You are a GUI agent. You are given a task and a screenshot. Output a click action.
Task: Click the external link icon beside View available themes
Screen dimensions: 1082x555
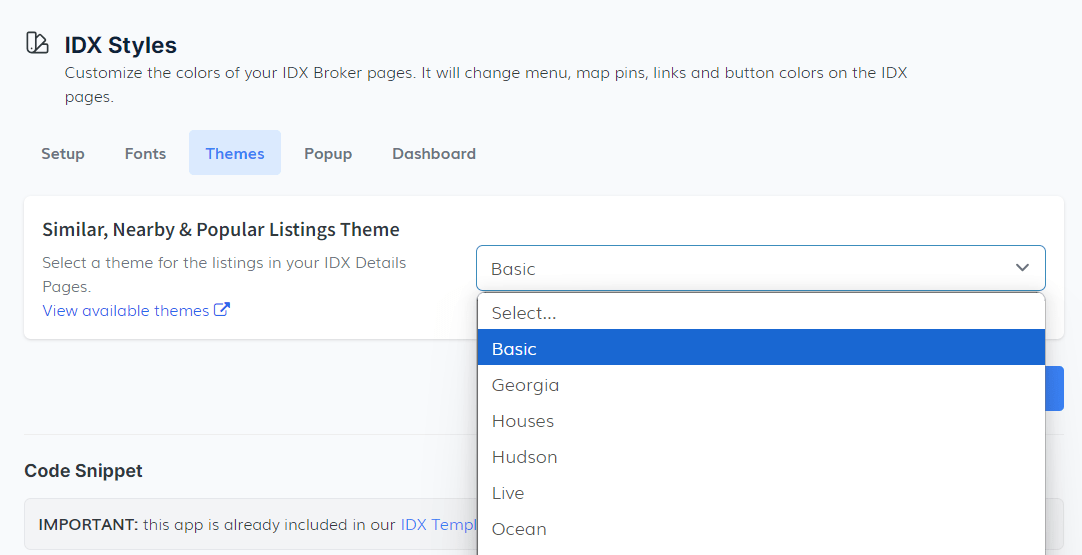[222, 310]
